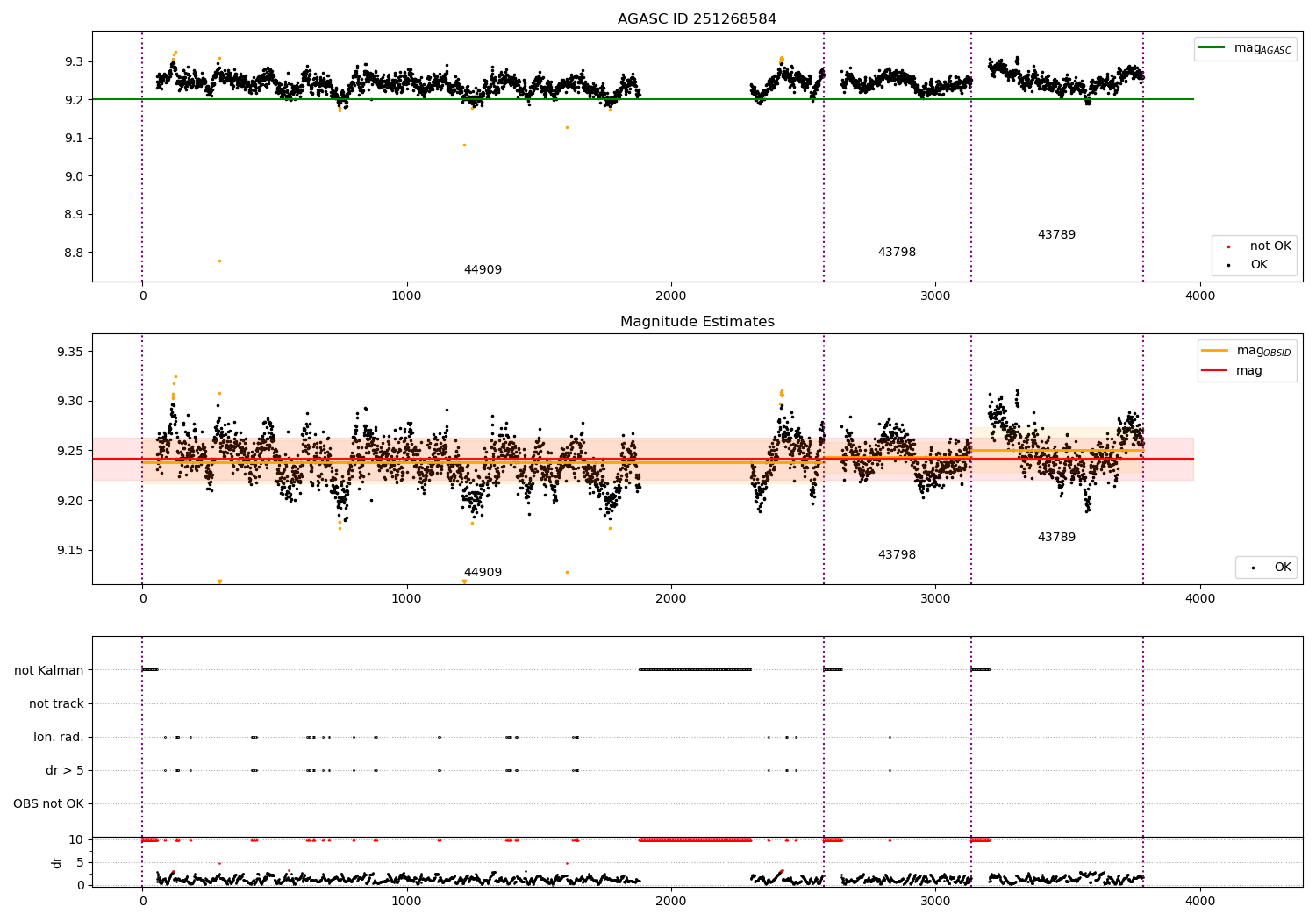Viewport: 1316px width, 921px height.
Task: Click the orange mag OBSID legend line sample
Action: point(1214,351)
